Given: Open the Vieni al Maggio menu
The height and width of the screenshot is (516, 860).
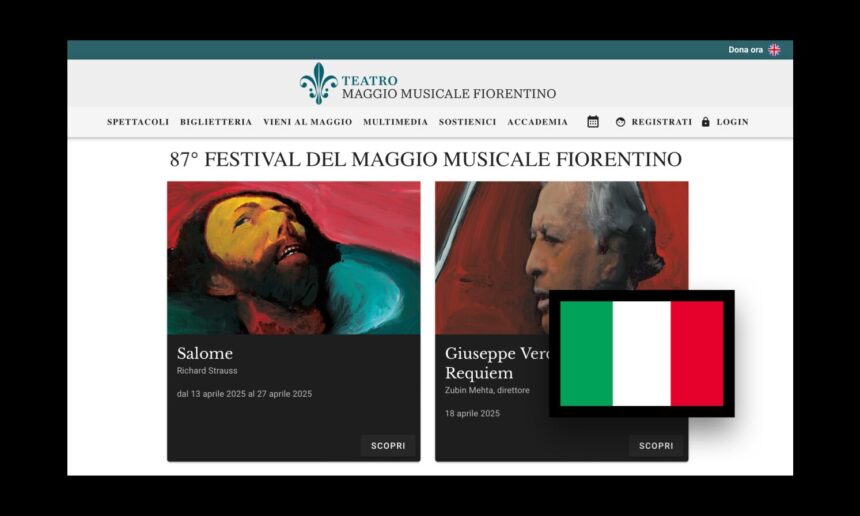Looking at the screenshot, I should pos(308,122).
